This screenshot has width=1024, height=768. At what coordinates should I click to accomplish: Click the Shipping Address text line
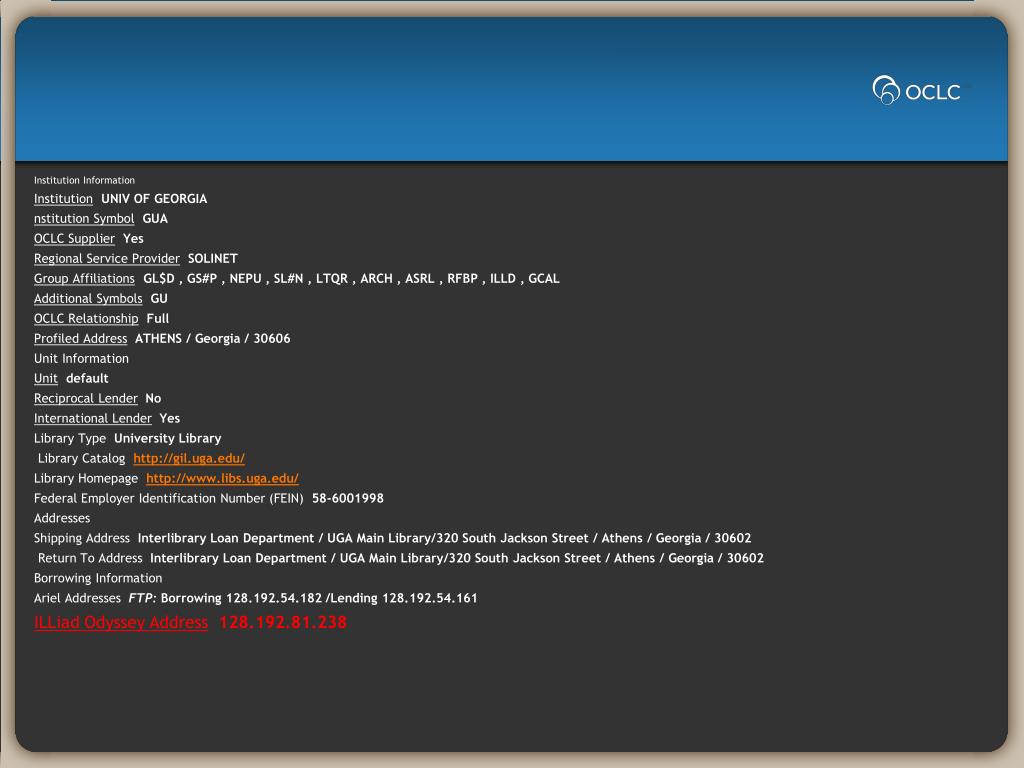click(x=392, y=538)
